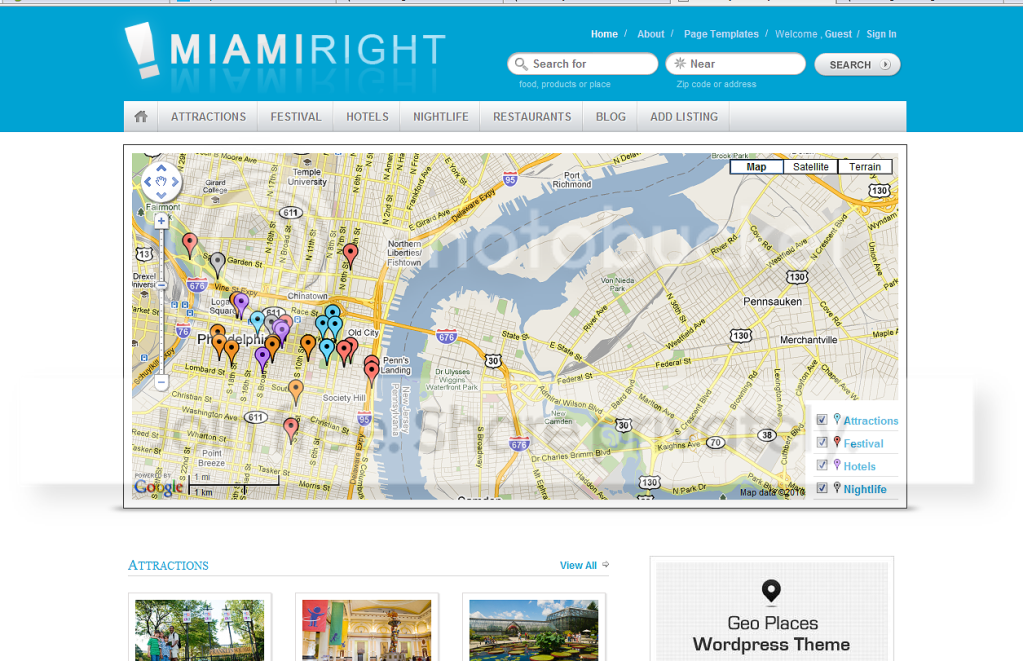The width and height of the screenshot is (1023, 661).
Task: Open the first attraction thumbnail with people
Action: [x=200, y=630]
